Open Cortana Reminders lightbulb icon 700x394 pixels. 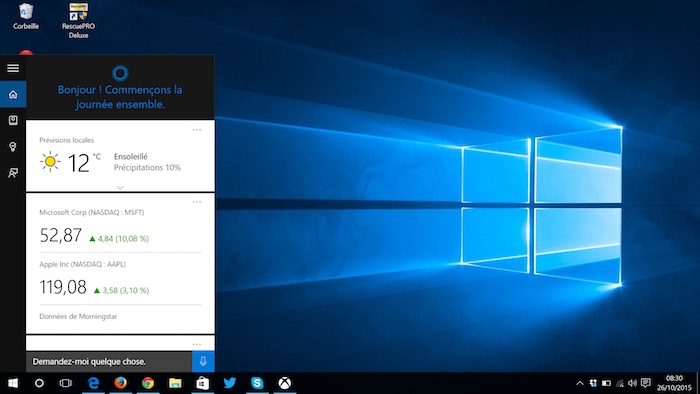13,147
